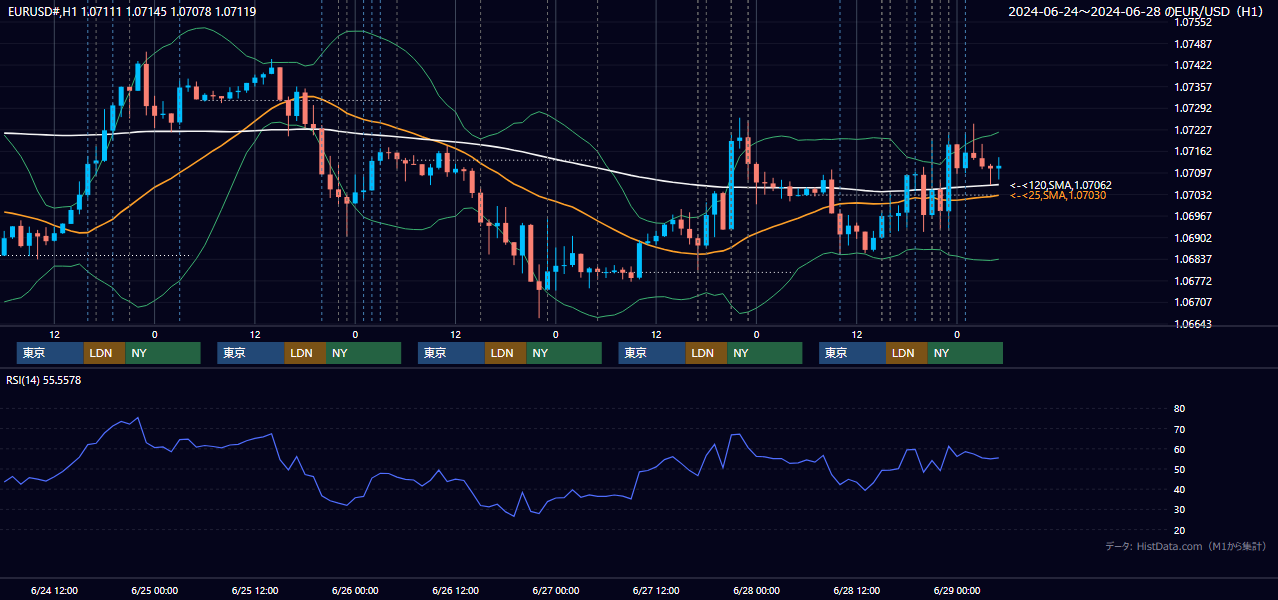Image resolution: width=1278 pixels, height=600 pixels.
Task: Select the RSI 80 level label
Action: click(1179, 409)
